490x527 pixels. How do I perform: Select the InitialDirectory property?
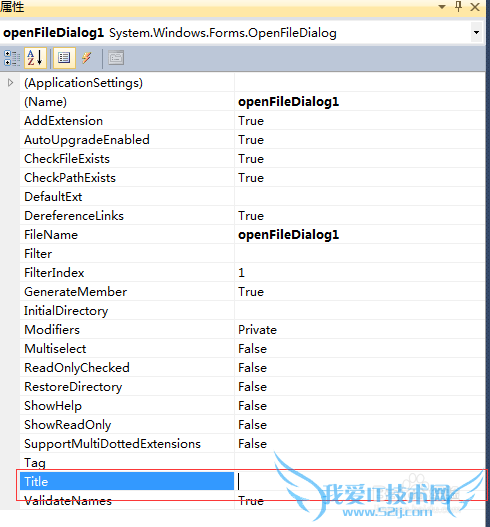tap(127, 311)
